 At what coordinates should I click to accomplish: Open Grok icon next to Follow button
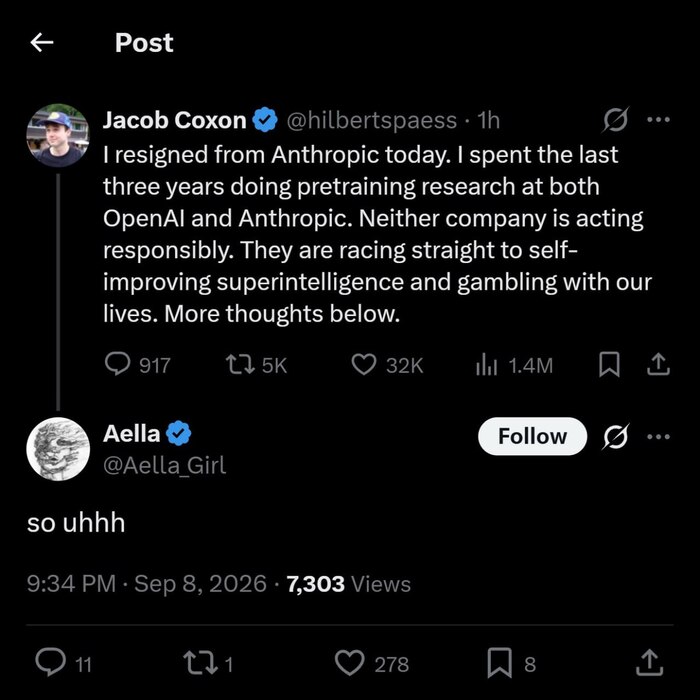pos(616,436)
